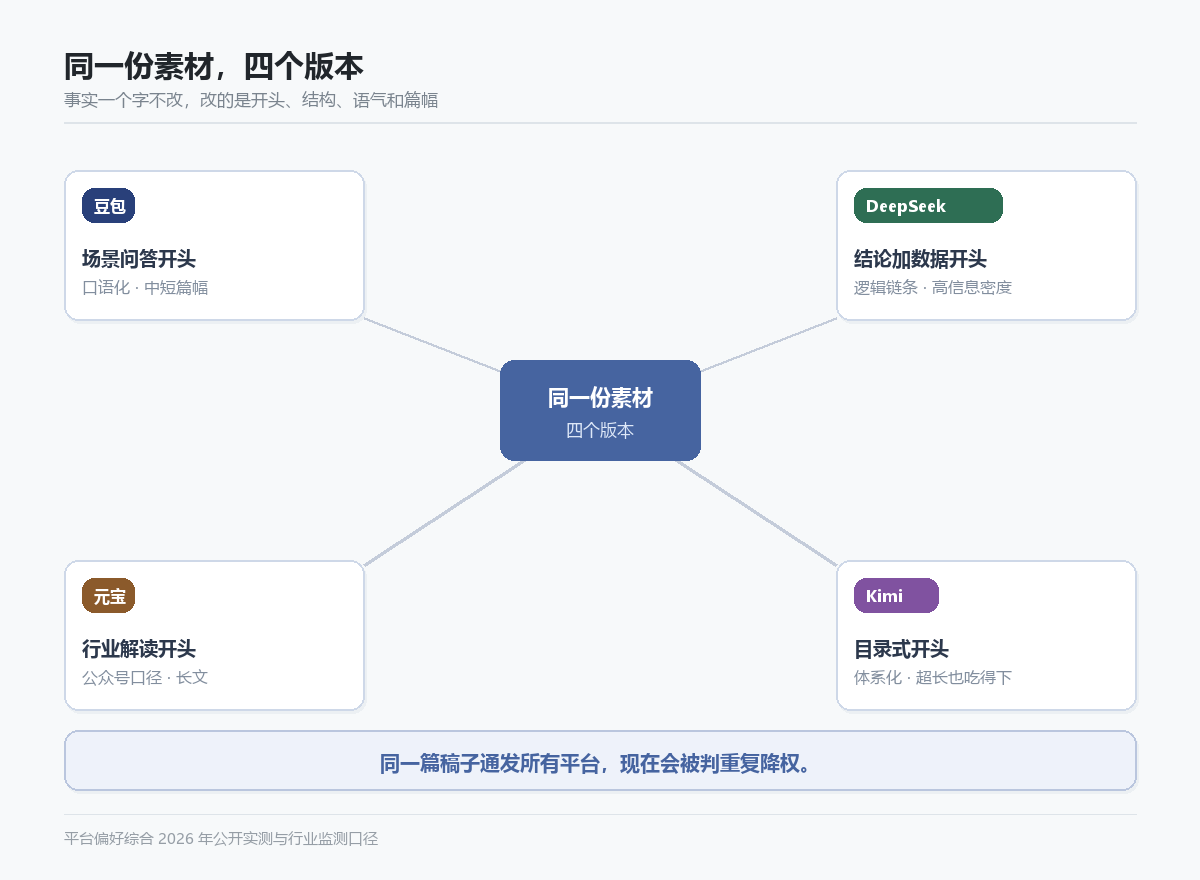Click the text 公众号口径 · 长文
Viewport: 1200px width, 880px height.
(x=145, y=678)
